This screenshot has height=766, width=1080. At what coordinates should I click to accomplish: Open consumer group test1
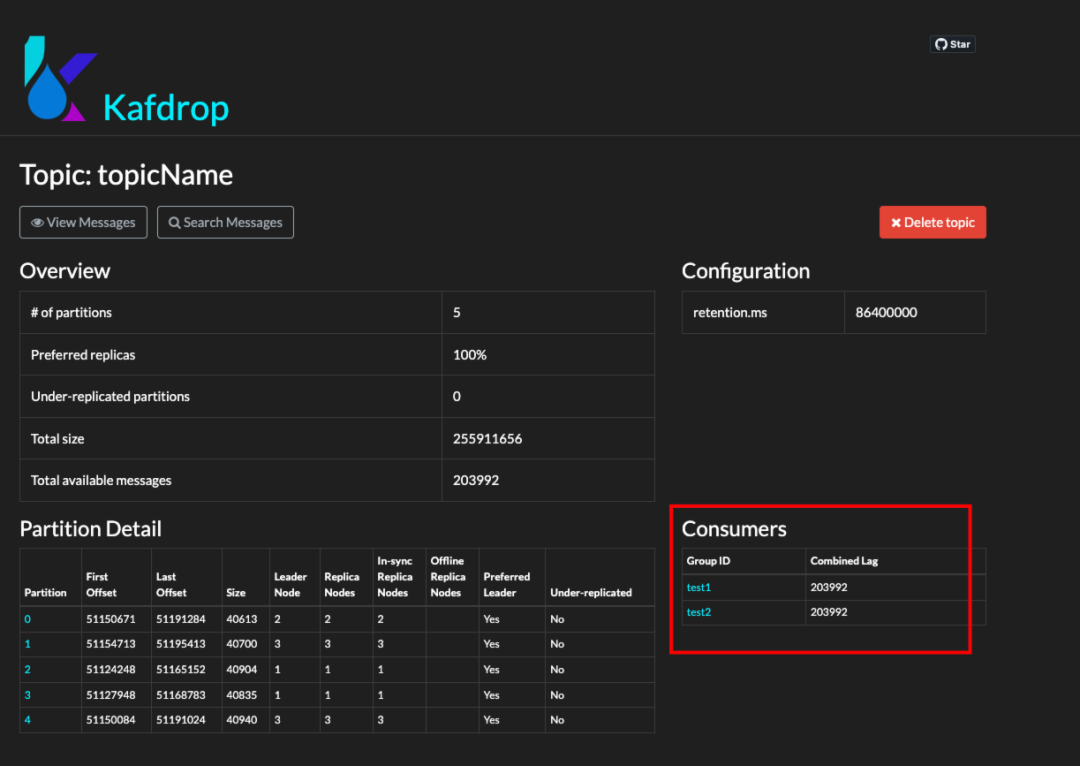(698, 587)
